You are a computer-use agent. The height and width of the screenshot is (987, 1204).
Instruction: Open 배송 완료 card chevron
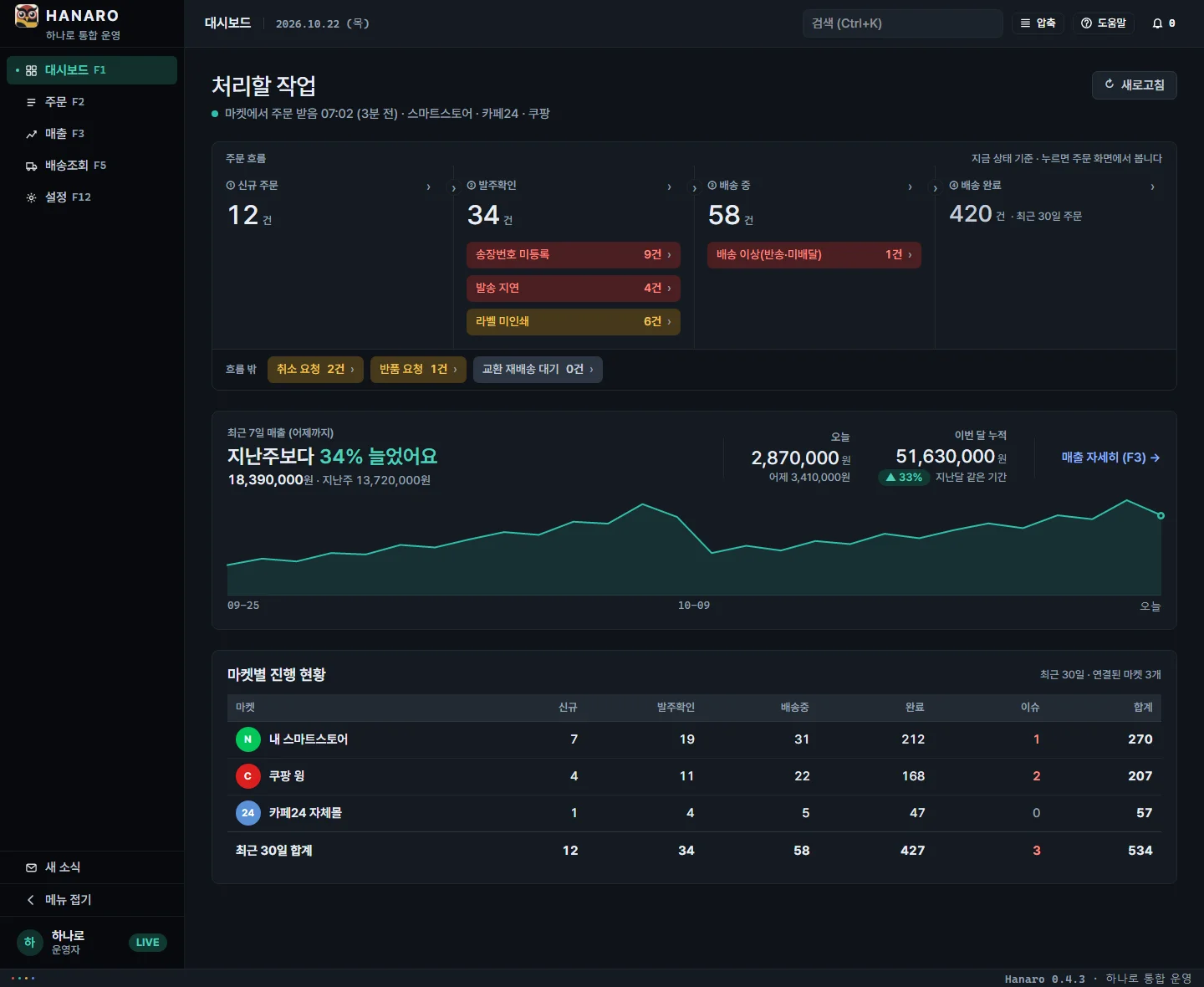(x=1152, y=187)
